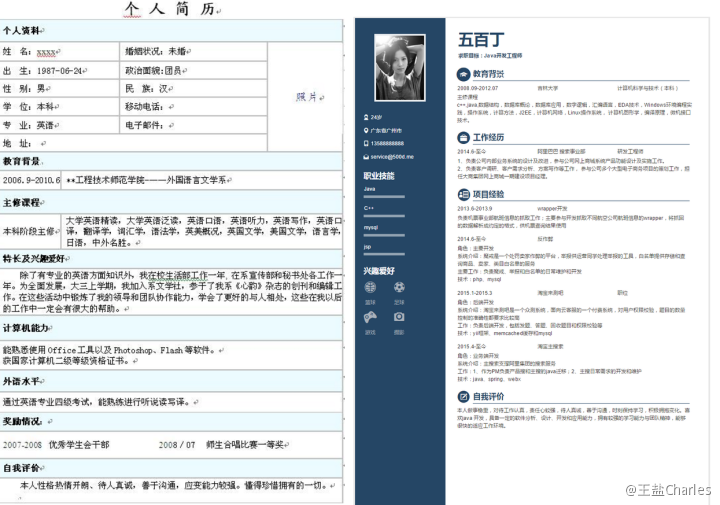Viewport: 720px width, 505px height.
Task: Click the portrait photo in the blue resume
Action: tap(400, 67)
